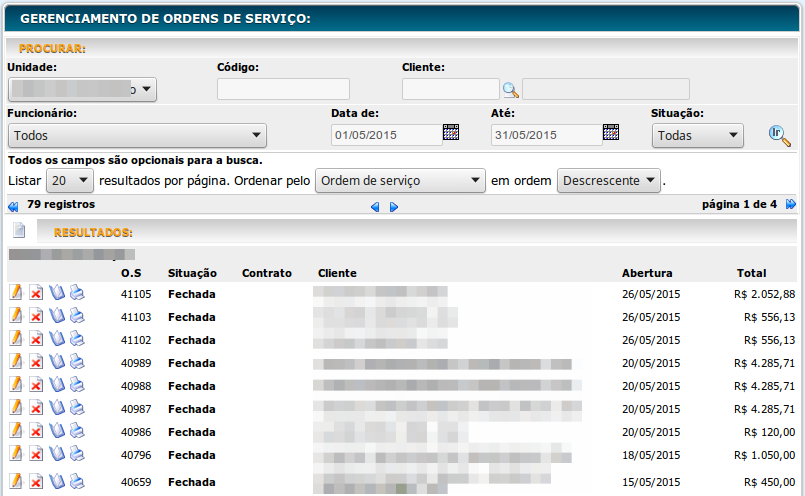Change results per page dropdown from 20
The image size is (805, 496).
(x=70, y=181)
